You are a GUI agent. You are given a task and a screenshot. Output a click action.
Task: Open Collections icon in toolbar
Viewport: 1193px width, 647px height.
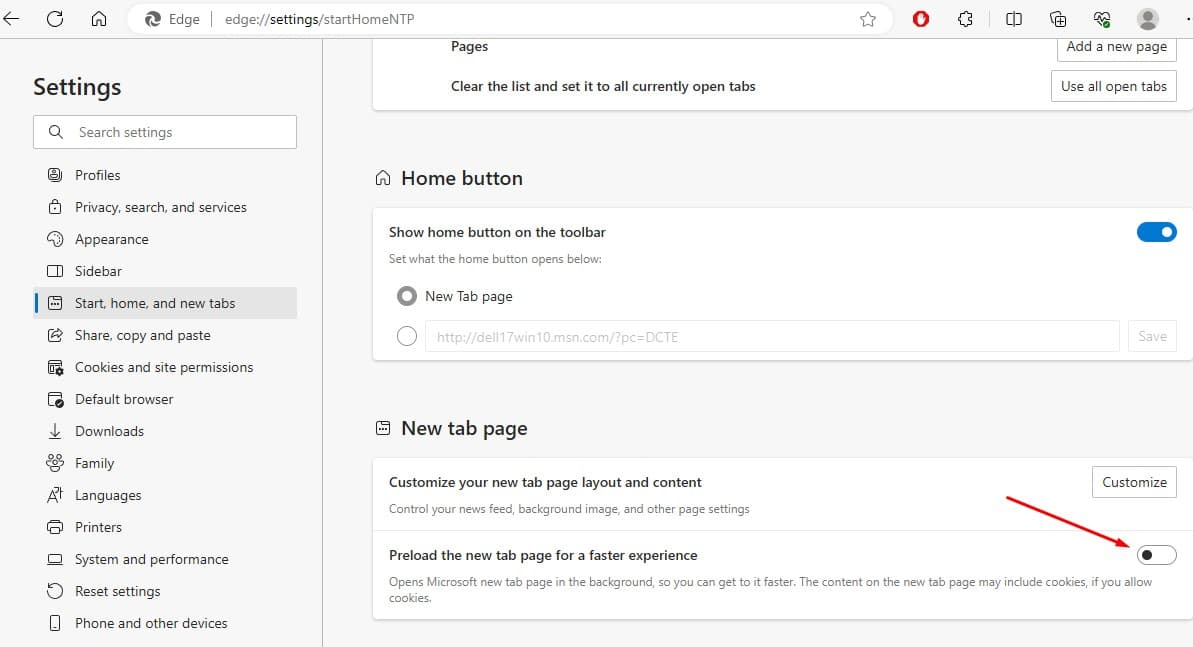point(1058,19)
